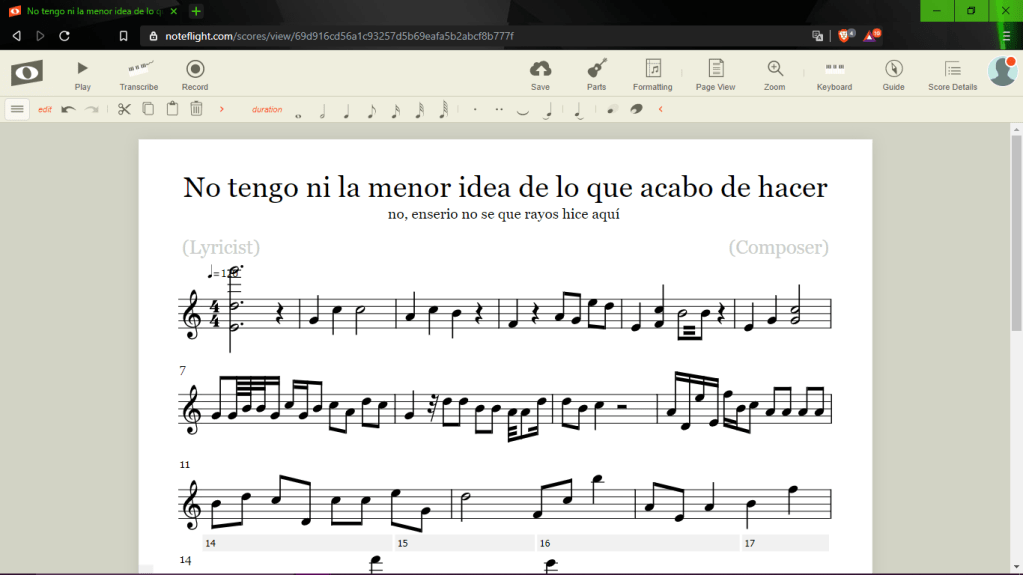1023x575 pixels.
Task: Click the Composer placeholder text
Action: (778, 247)
